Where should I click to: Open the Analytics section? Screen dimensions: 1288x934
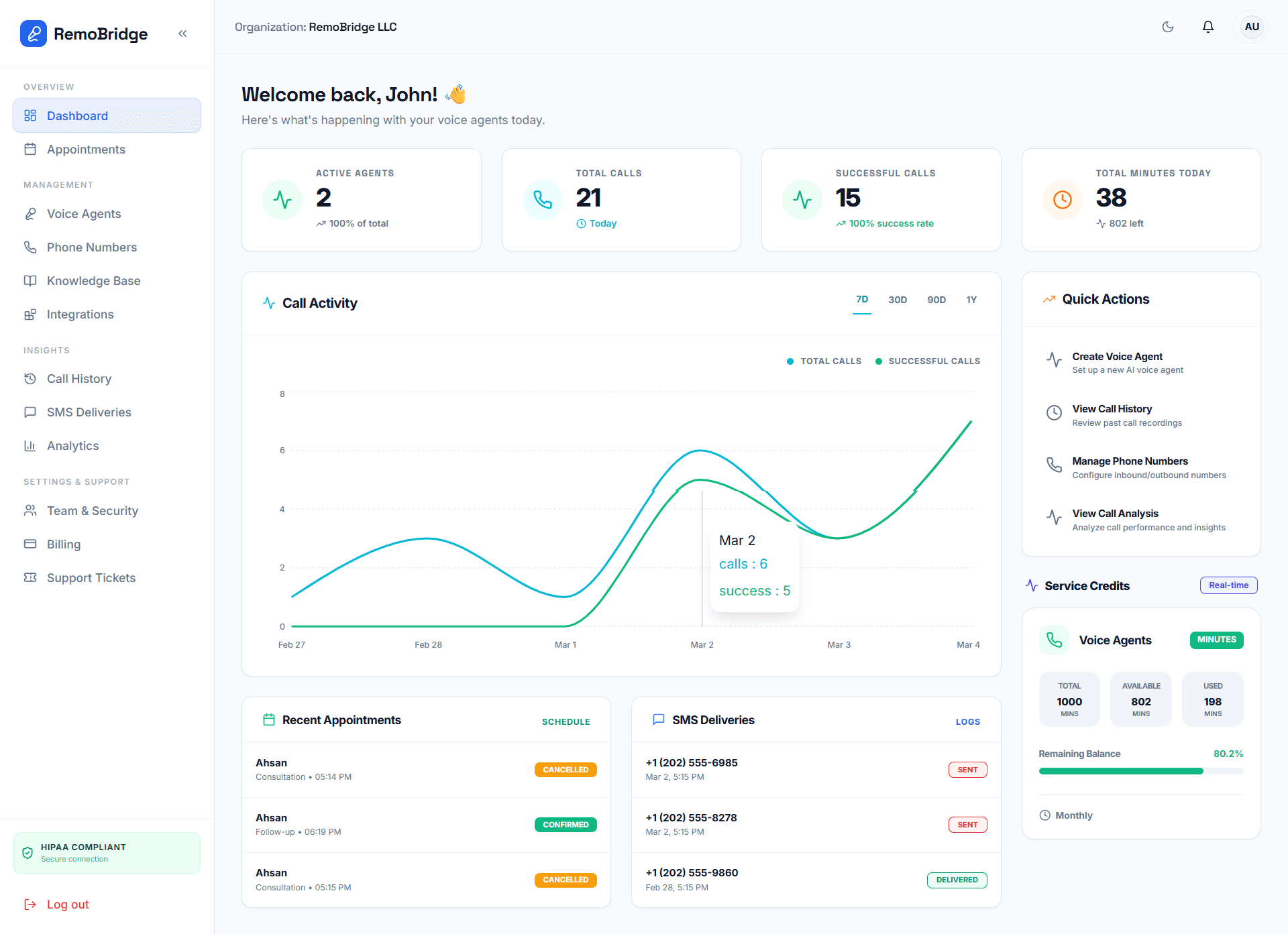tap(72, 445)
